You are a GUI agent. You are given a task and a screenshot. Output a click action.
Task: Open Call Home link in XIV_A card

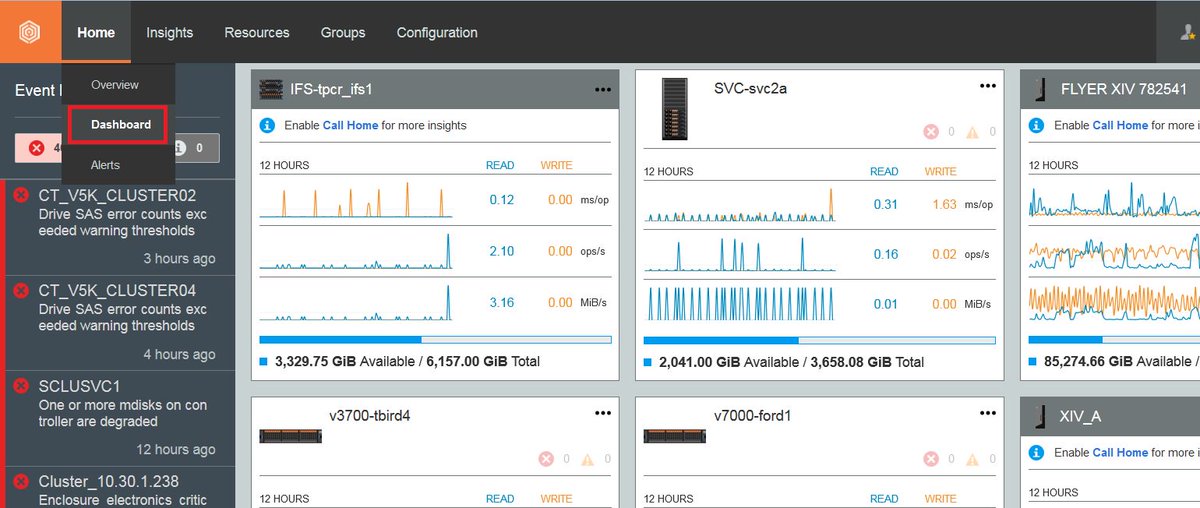[x=1120, y=452]
